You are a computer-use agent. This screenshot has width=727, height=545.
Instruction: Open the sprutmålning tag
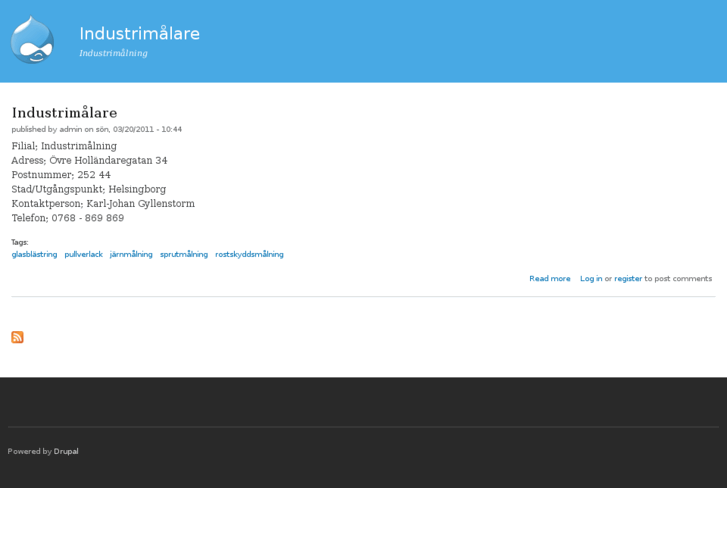pyautogui.click(x=184, y=254)
